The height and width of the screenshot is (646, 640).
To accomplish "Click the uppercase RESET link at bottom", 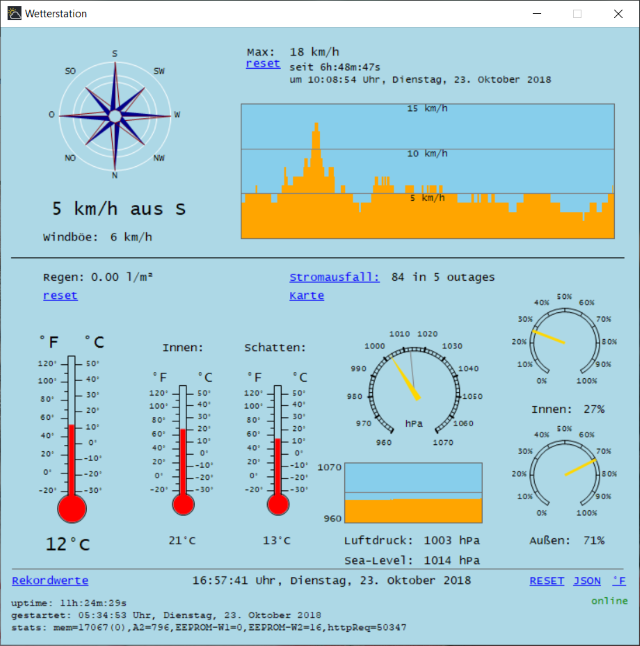I will (546, 580).
